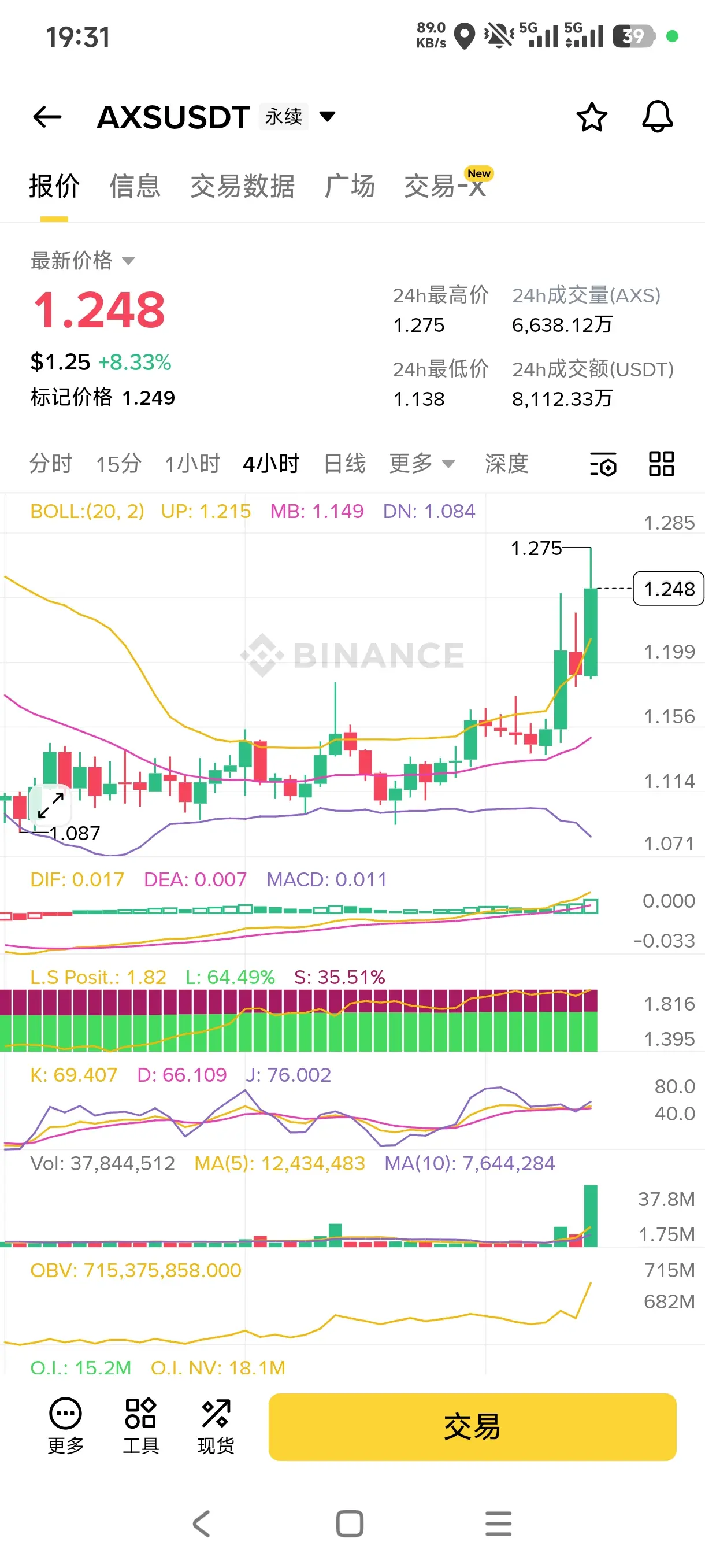This screenshot has height=1568, width=705.
Task: Select the 报价 tab
Action: [x=54, y=186]
